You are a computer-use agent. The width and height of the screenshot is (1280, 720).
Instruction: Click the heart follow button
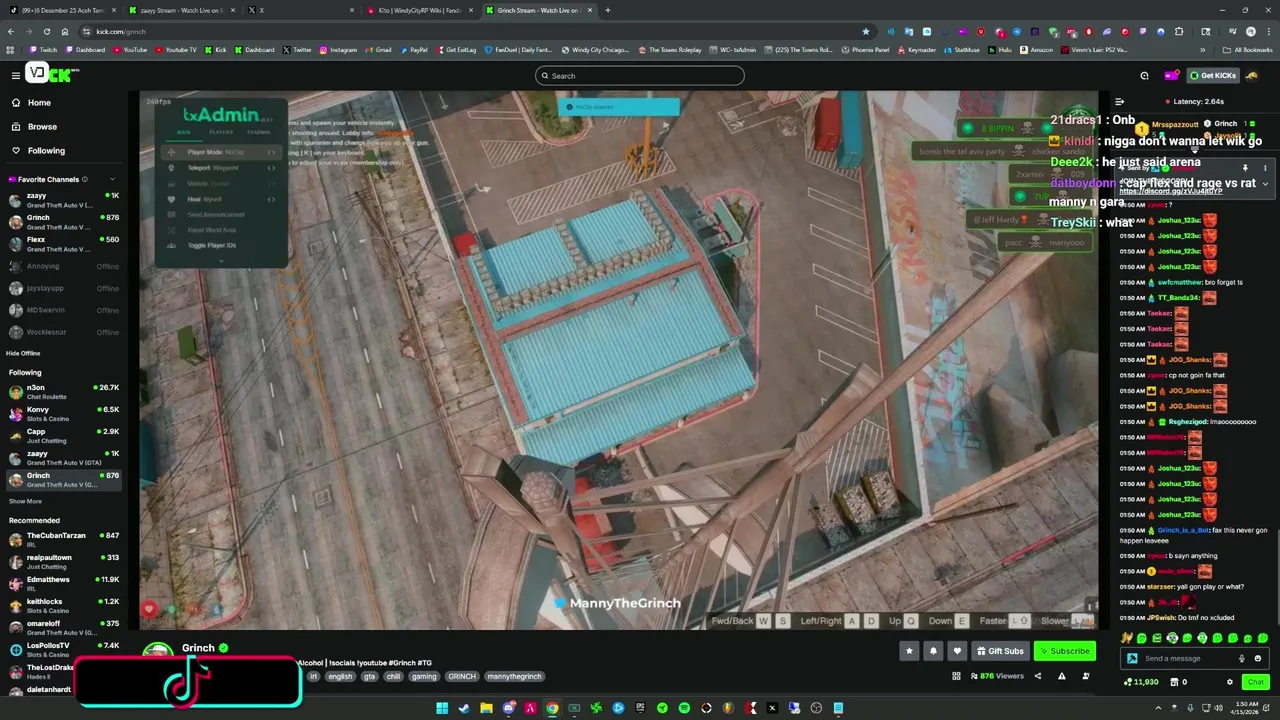click(x=957, y=651)
